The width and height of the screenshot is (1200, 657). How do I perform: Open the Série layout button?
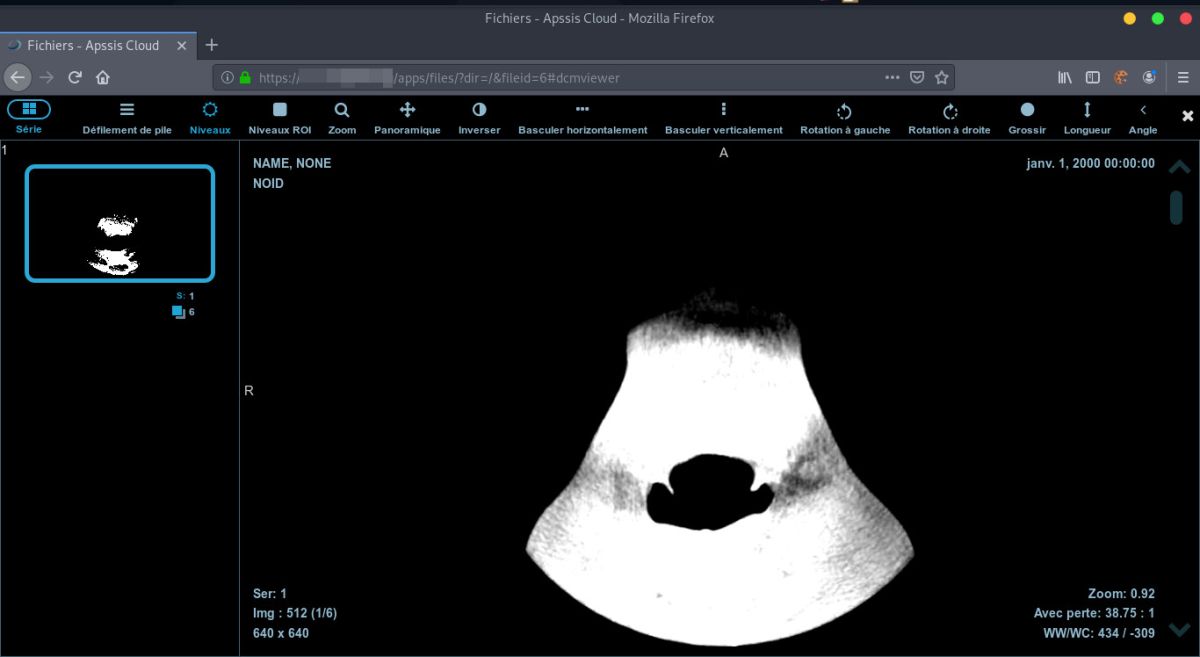(29, 110)
